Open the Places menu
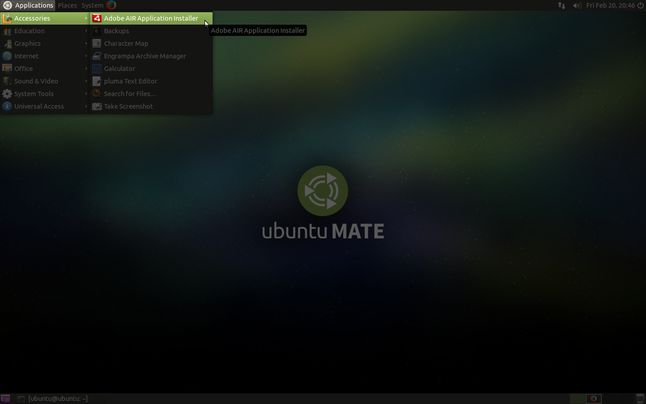646x404 pixels. pos(67,5)
